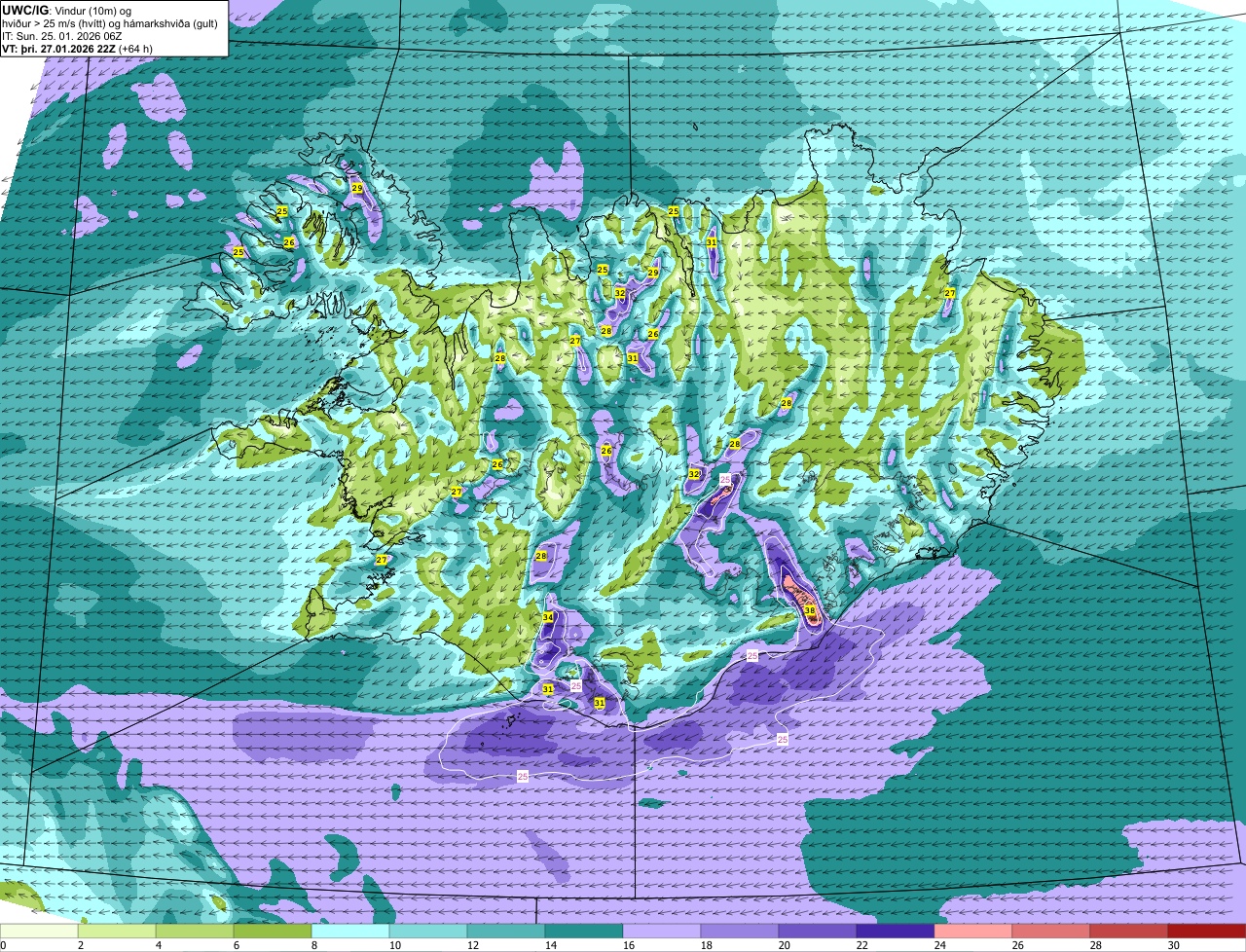Click the 26–28 m/s salmon legend swatch

(x=1051, y=932)
